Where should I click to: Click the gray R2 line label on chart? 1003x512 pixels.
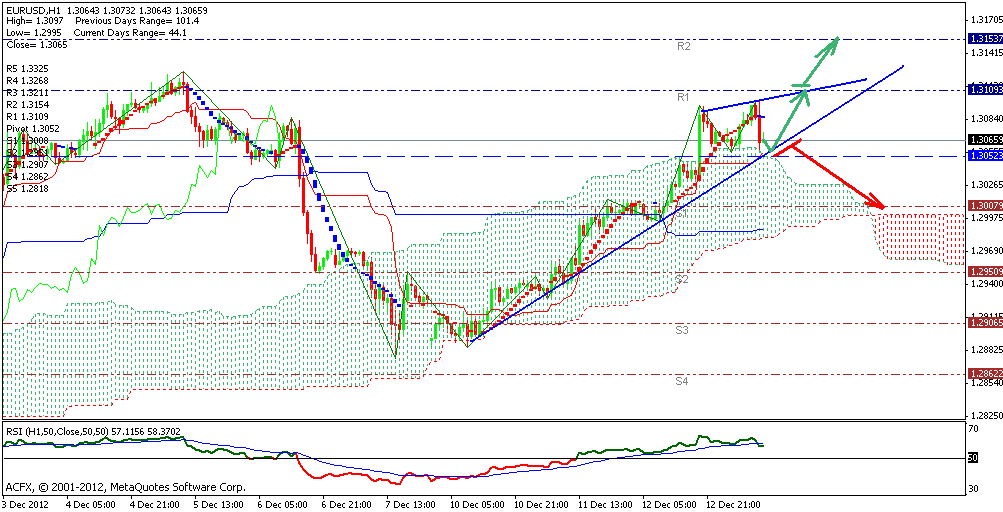click(684, 47)
